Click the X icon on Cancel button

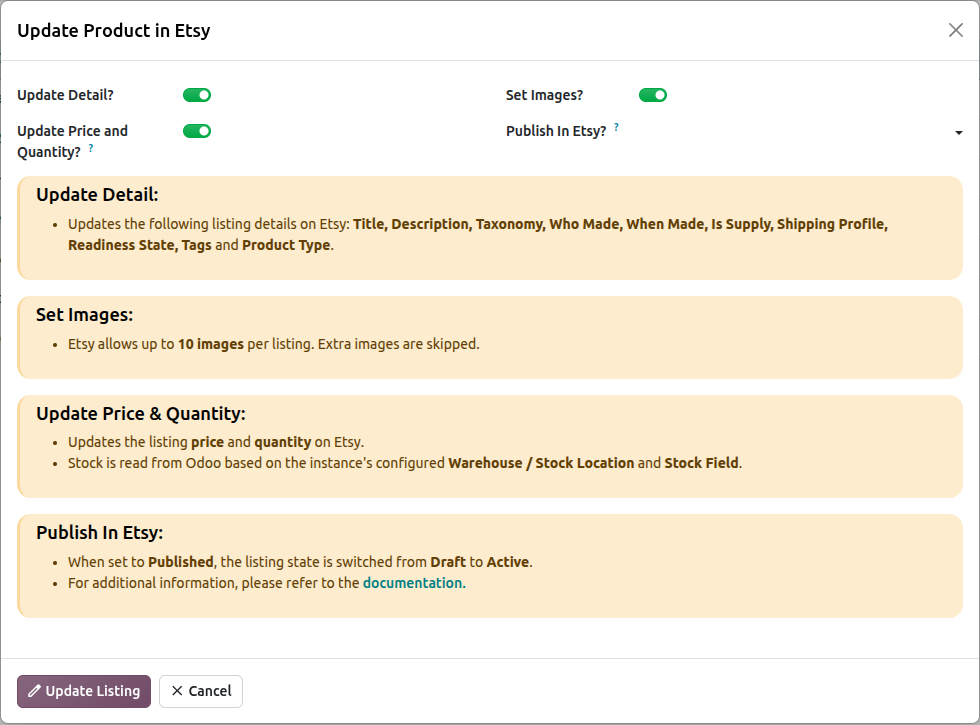tap(177, 691)
